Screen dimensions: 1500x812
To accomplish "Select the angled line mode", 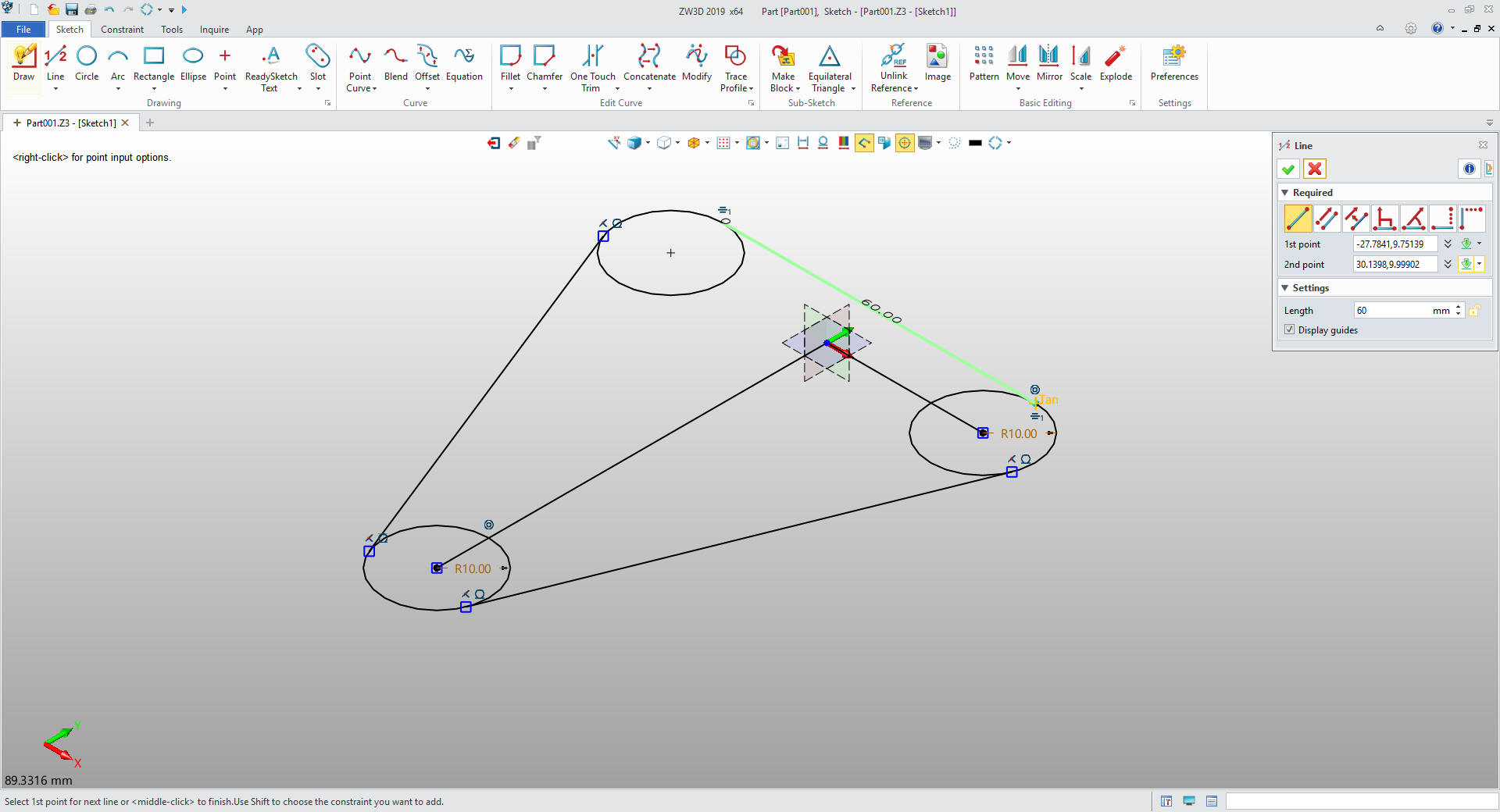I will pyautogui.click(x=1413, y=219).
